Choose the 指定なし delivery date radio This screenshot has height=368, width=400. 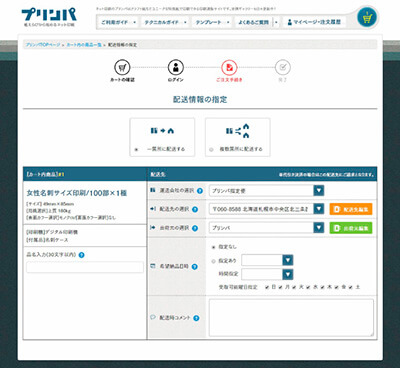tap(214, 247)
